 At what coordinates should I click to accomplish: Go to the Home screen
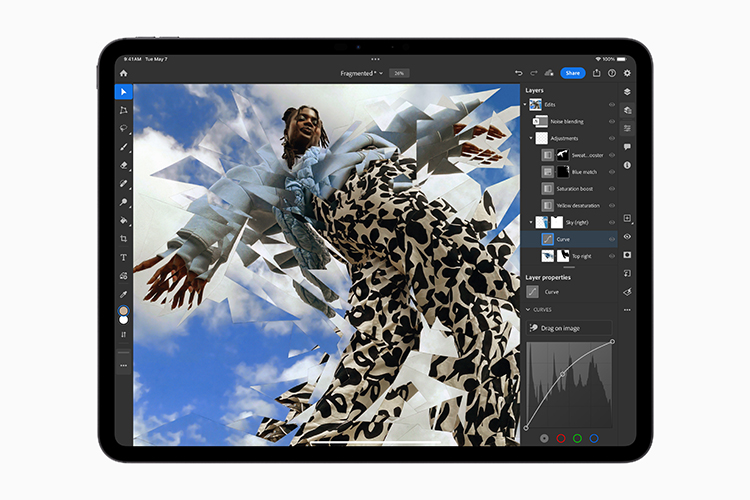[124, 73]
